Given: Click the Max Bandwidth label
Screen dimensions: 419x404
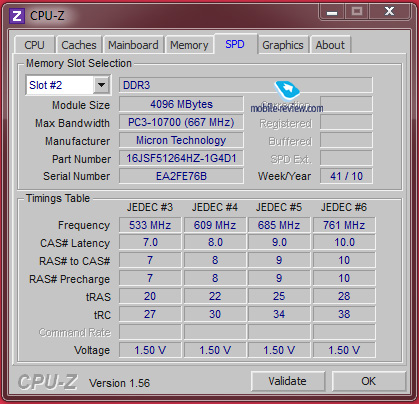Looking at the screenshot, I should (72, 123).
